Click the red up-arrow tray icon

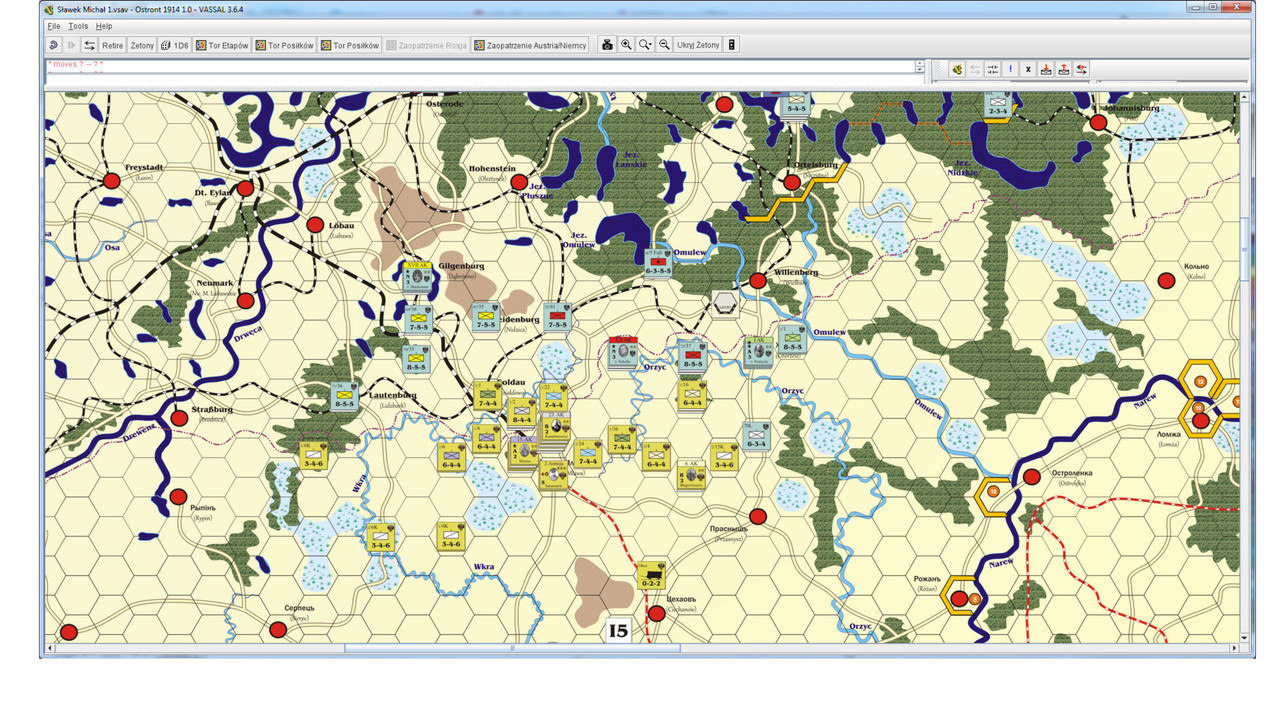tap(1064, 69)
